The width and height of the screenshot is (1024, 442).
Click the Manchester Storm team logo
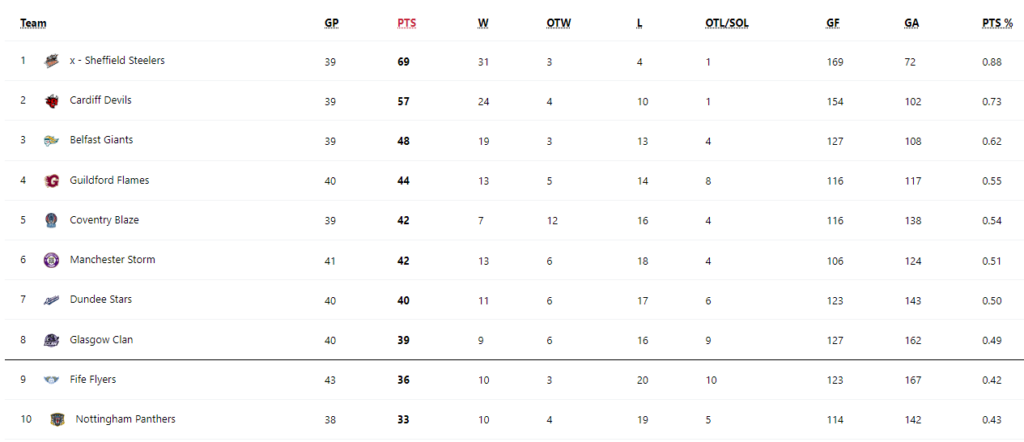[x=52, y=260]
